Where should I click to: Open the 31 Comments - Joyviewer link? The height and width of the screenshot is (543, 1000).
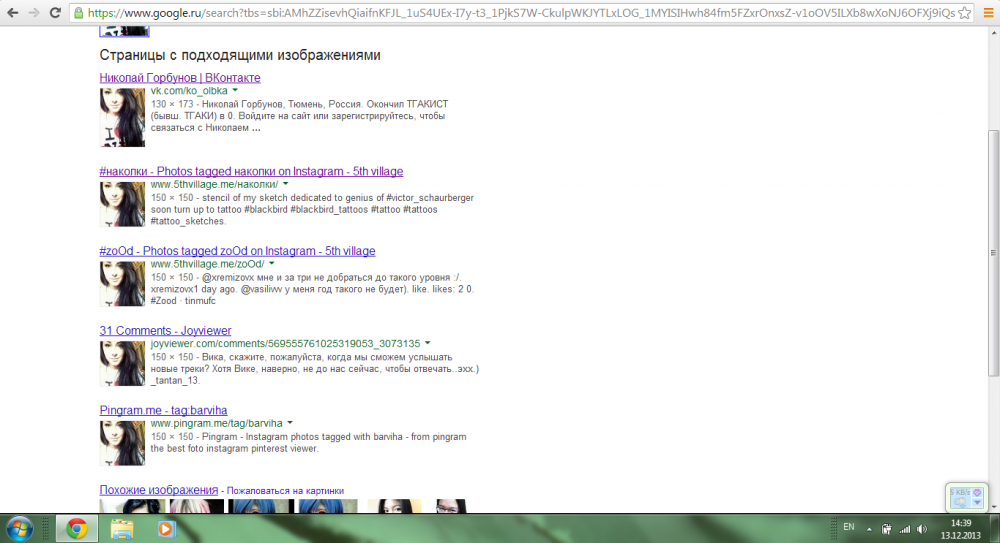click(x=165, y=330)
